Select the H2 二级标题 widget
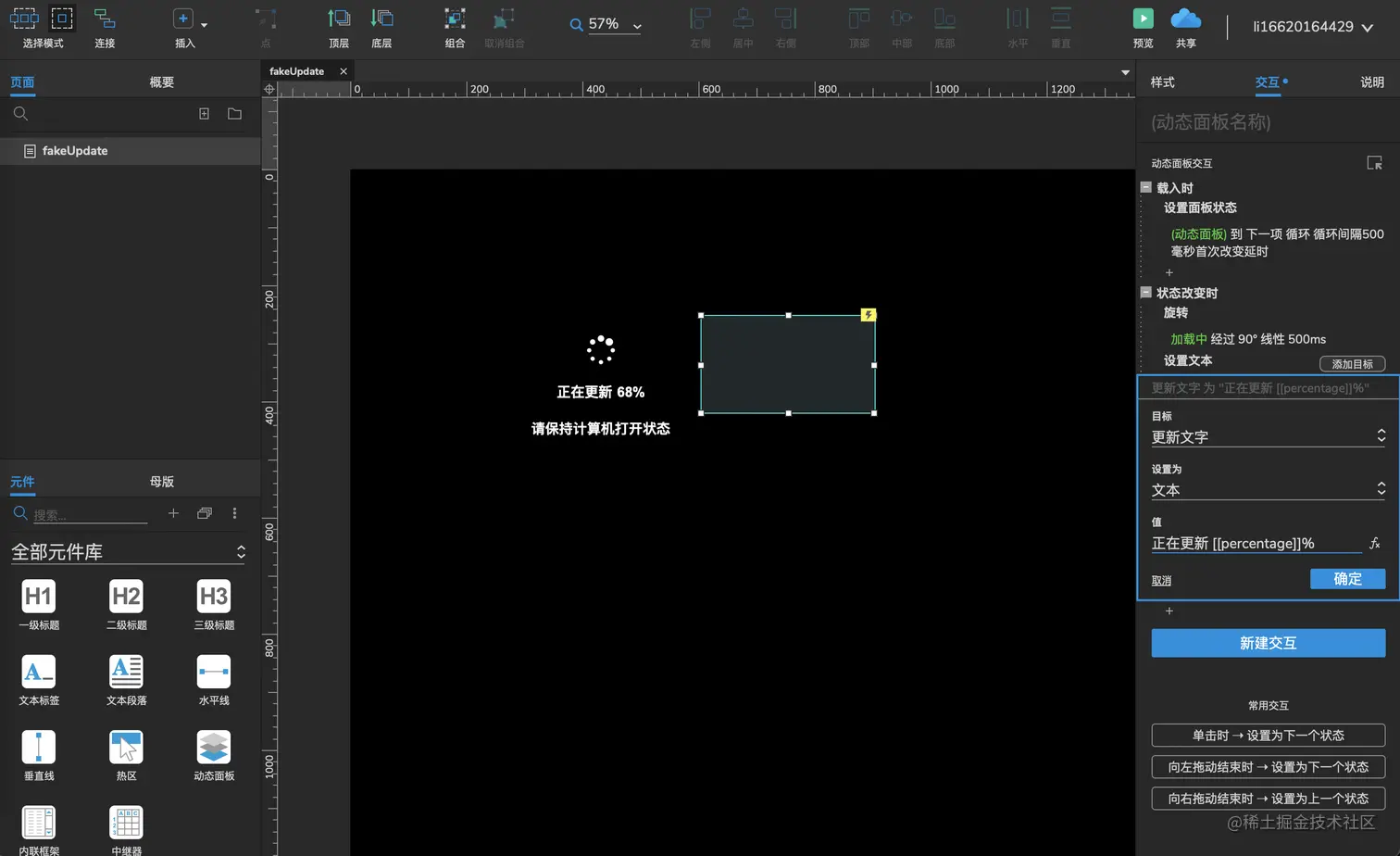This screenshot has width=1400, height=856. (126, 605)
